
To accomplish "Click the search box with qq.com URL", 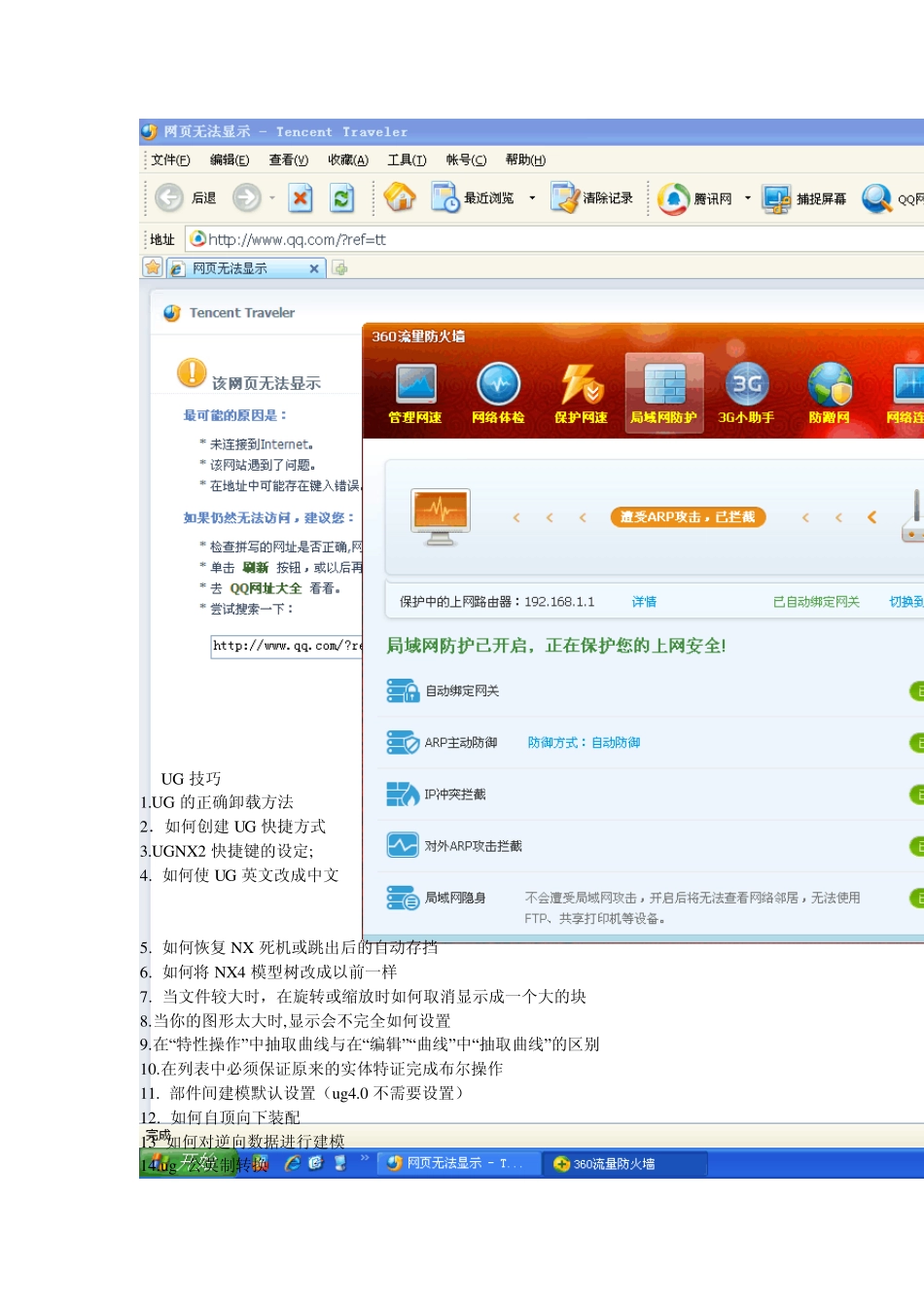I will (287, 646).
